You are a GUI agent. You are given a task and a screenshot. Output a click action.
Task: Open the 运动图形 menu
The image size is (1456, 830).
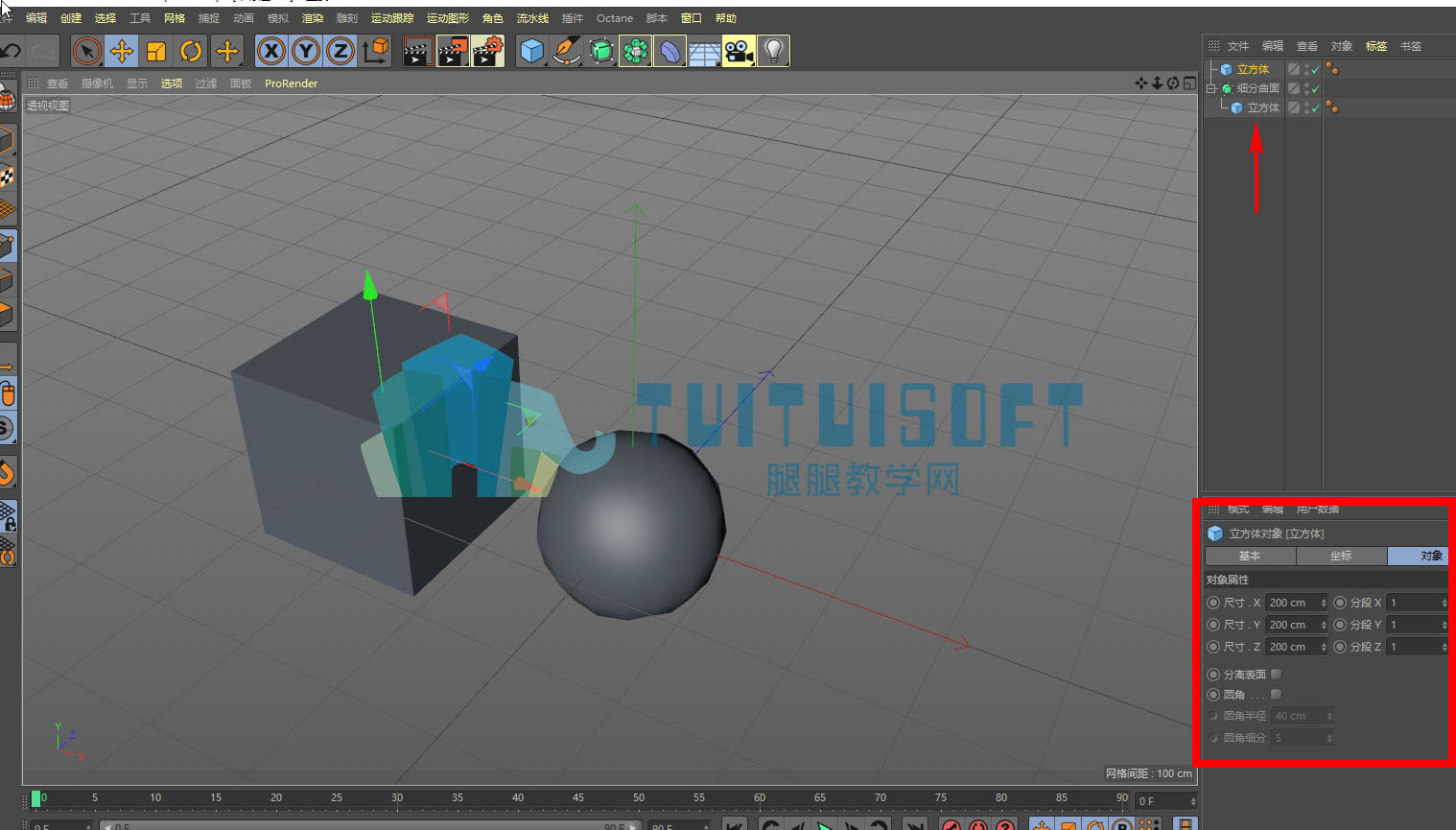pos(448,18)
